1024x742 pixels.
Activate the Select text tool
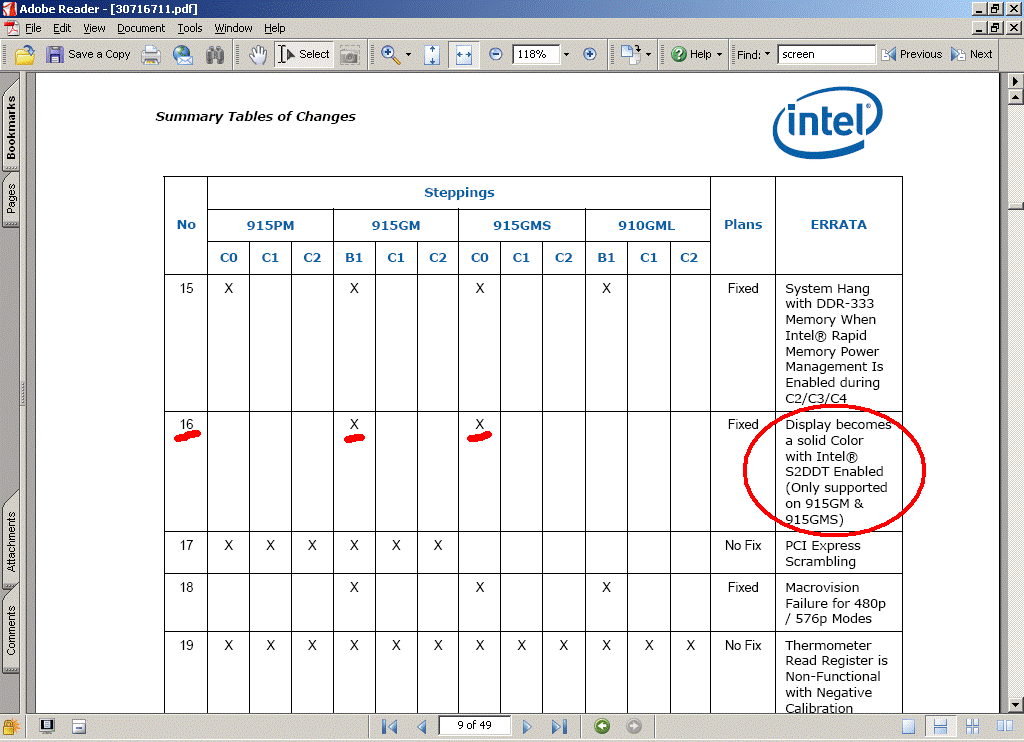point(304,54)
